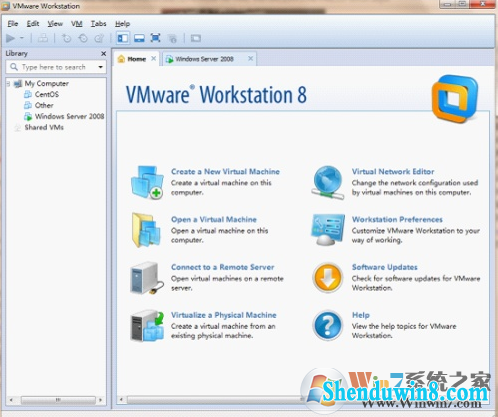
Task: Click the Software Updates download arrow icon
Action: point(328,278)
